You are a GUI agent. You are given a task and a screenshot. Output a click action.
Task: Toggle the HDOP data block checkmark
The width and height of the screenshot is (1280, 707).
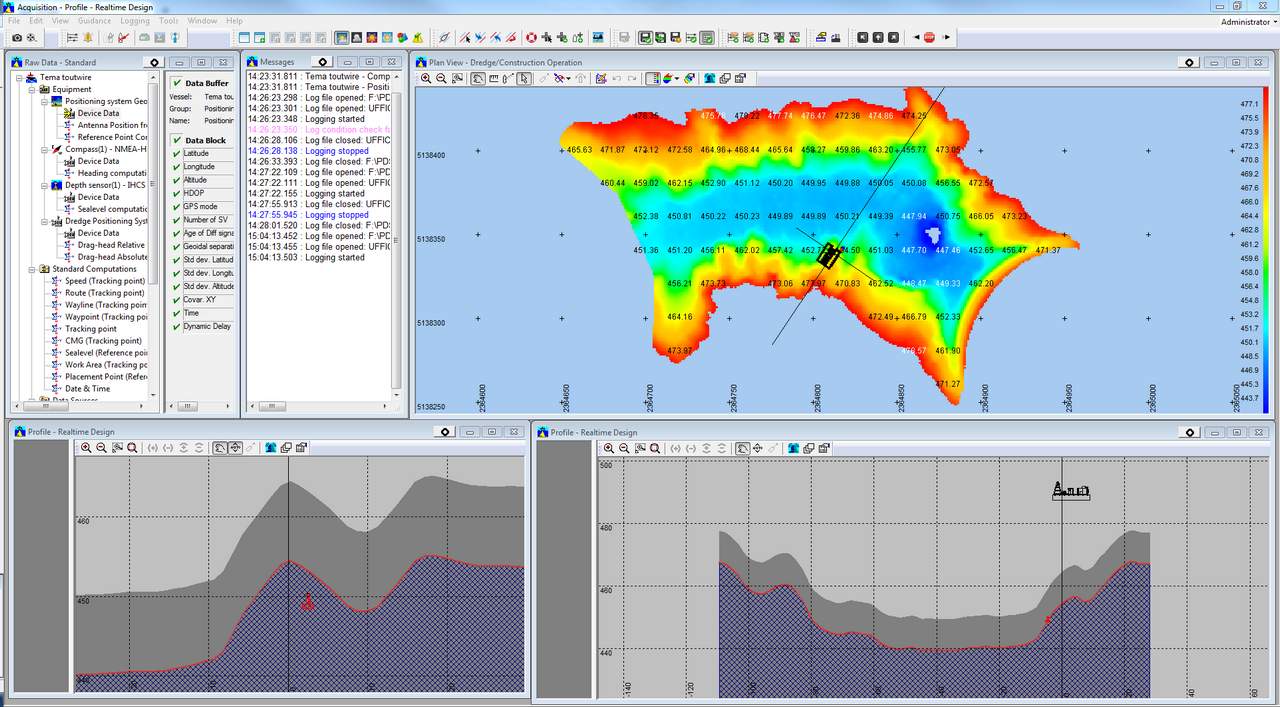(x=176, y=193)
